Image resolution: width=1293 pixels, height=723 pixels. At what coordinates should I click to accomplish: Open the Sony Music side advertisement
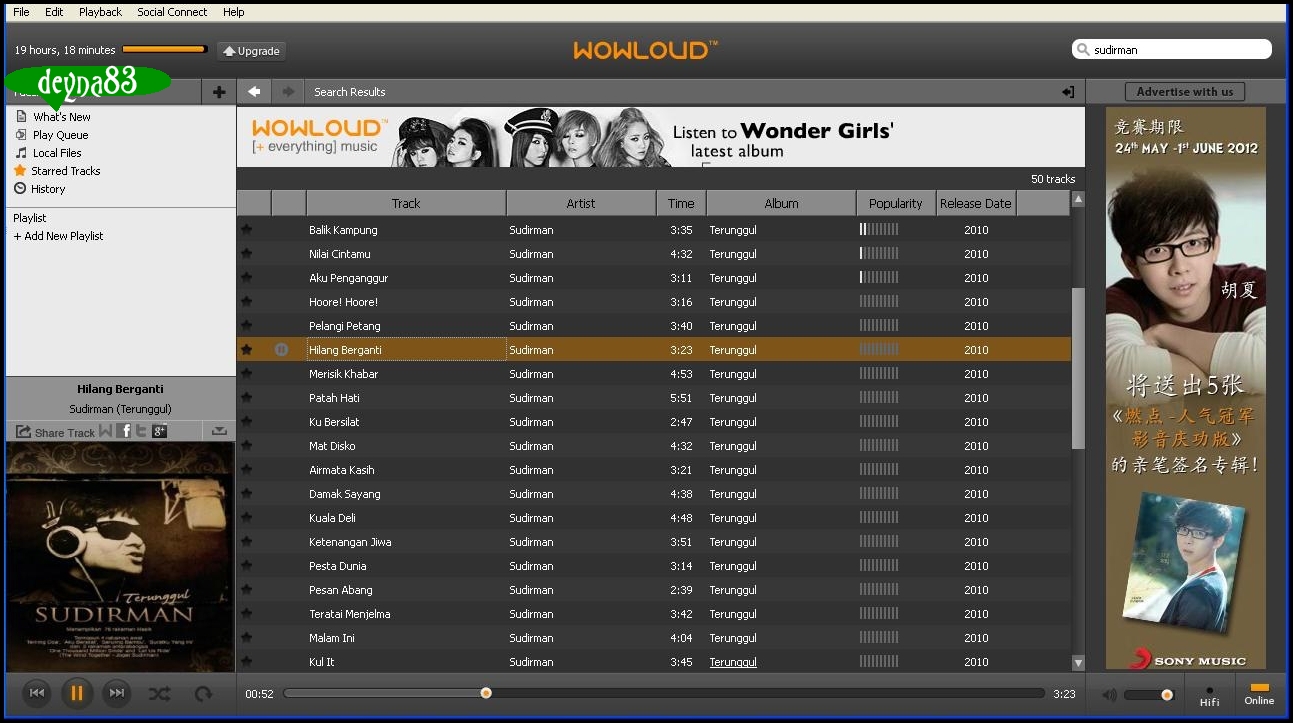point(1185,388)
